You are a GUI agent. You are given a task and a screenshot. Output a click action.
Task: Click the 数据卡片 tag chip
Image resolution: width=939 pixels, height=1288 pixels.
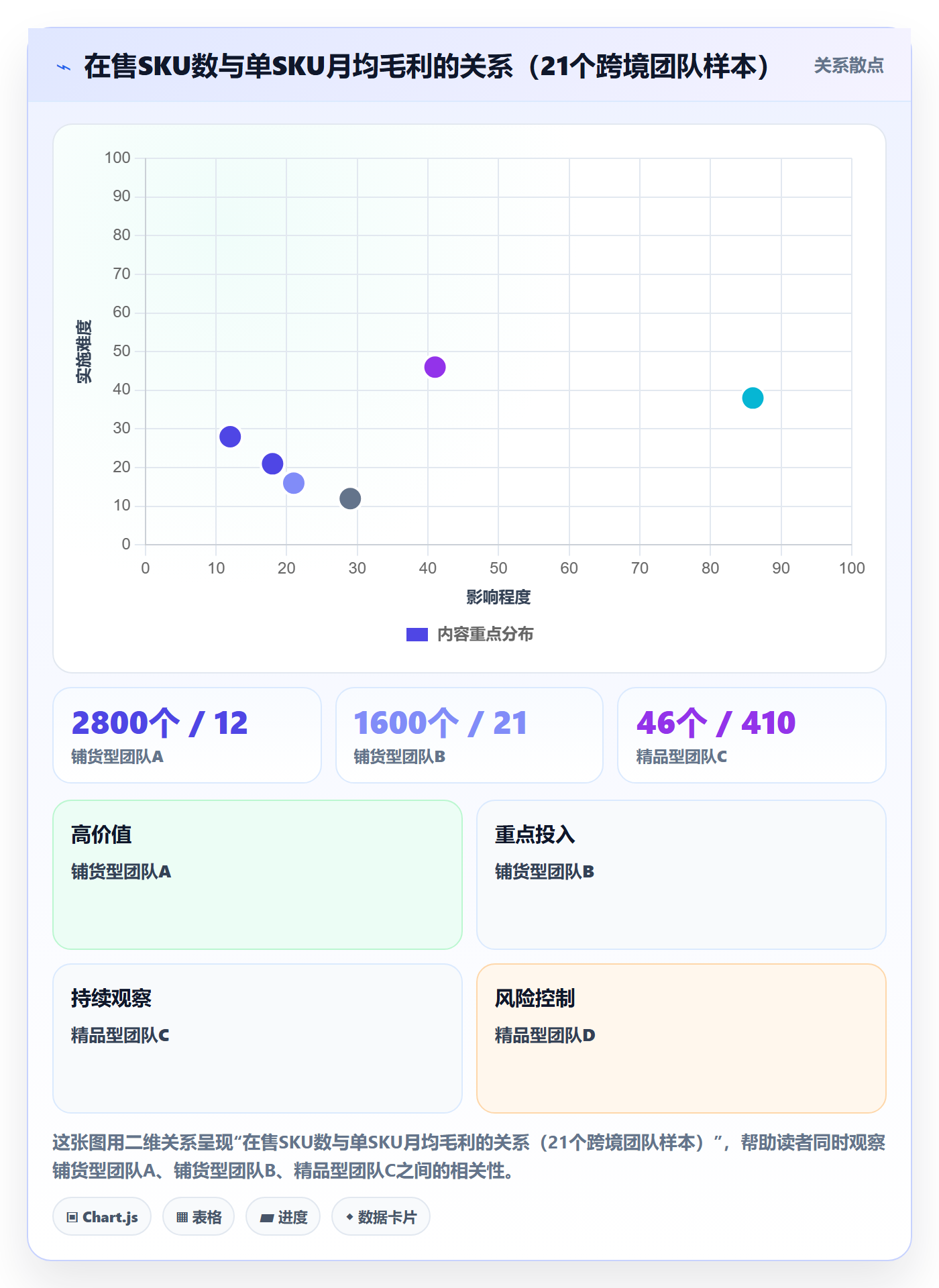coord(381,1216)
